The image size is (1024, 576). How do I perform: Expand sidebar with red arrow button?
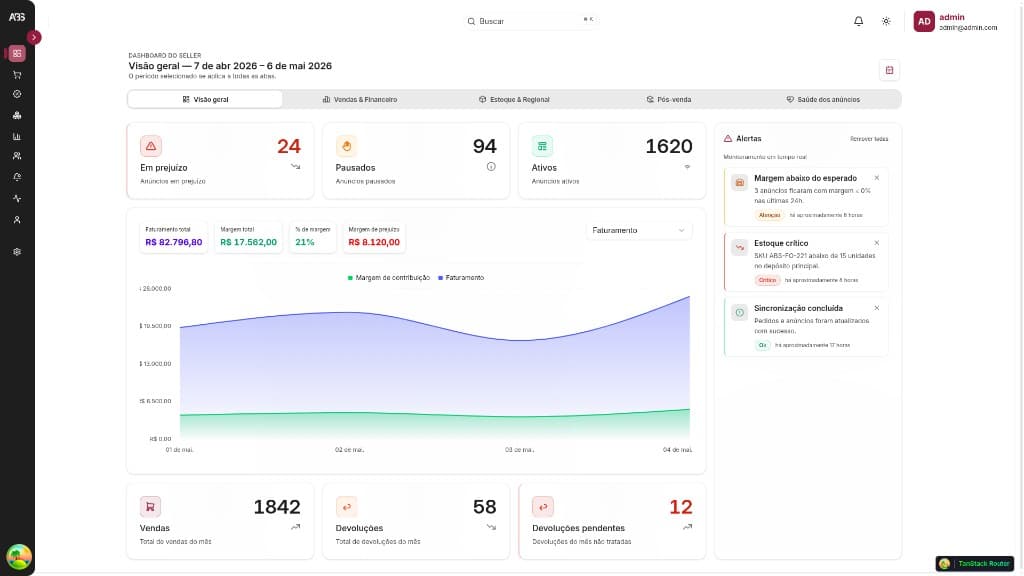coord(34,37)
